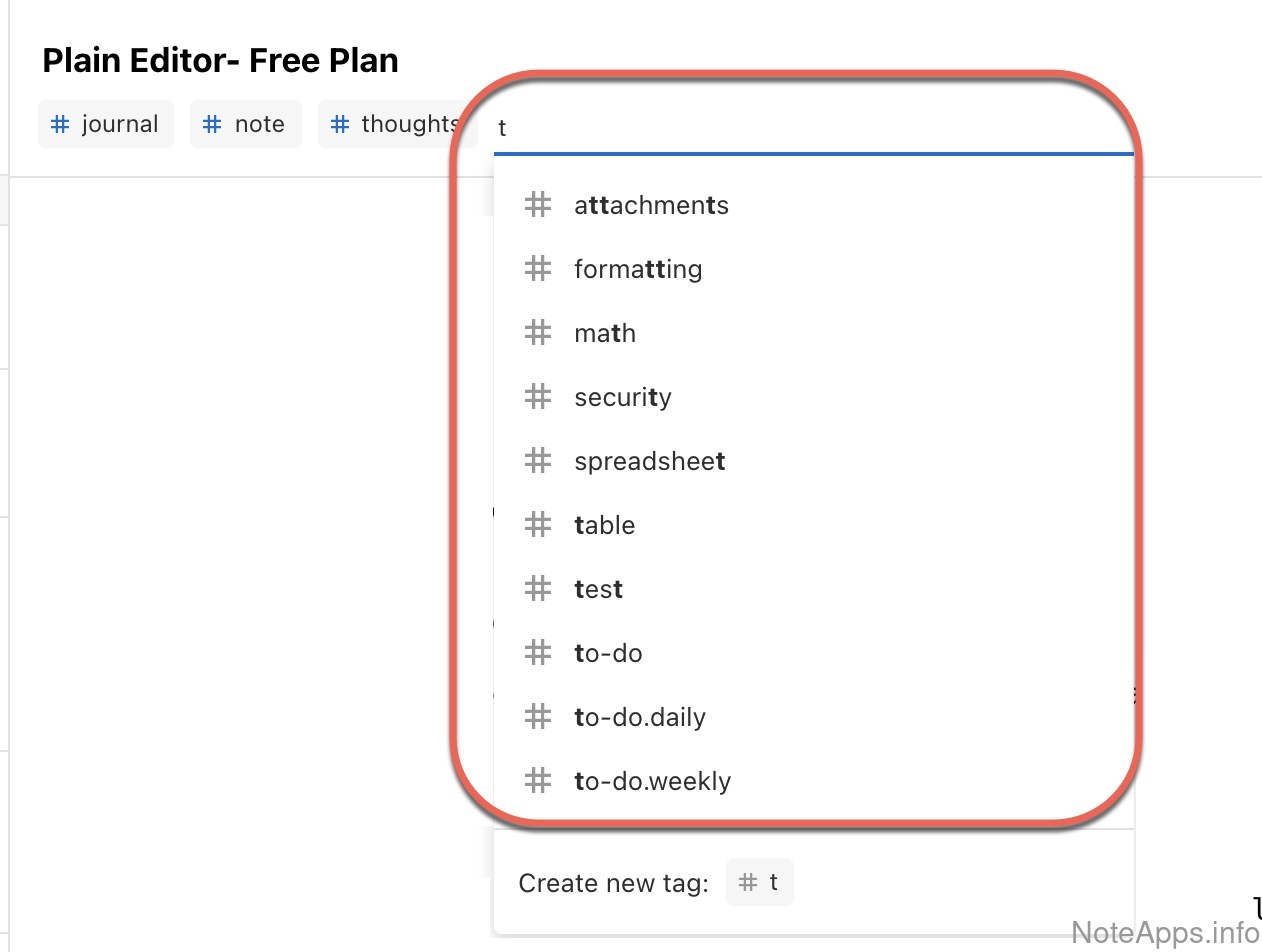Image resolution: width=1262 pixels, height=952 pixels.
Task: Pick the math tag suggestion
Action: (605, 333)
